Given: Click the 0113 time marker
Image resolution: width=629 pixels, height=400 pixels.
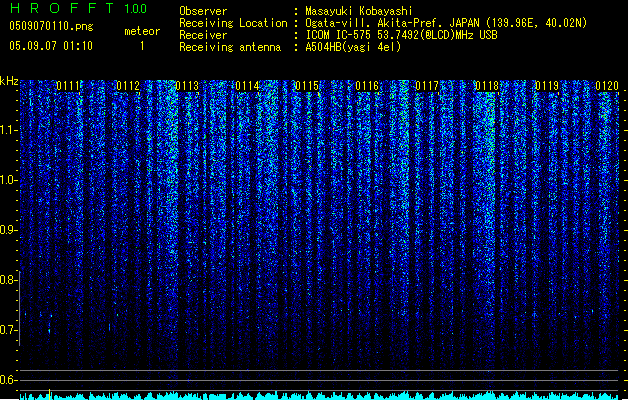Looking at the screenshot, I should (x=187, y=86).
